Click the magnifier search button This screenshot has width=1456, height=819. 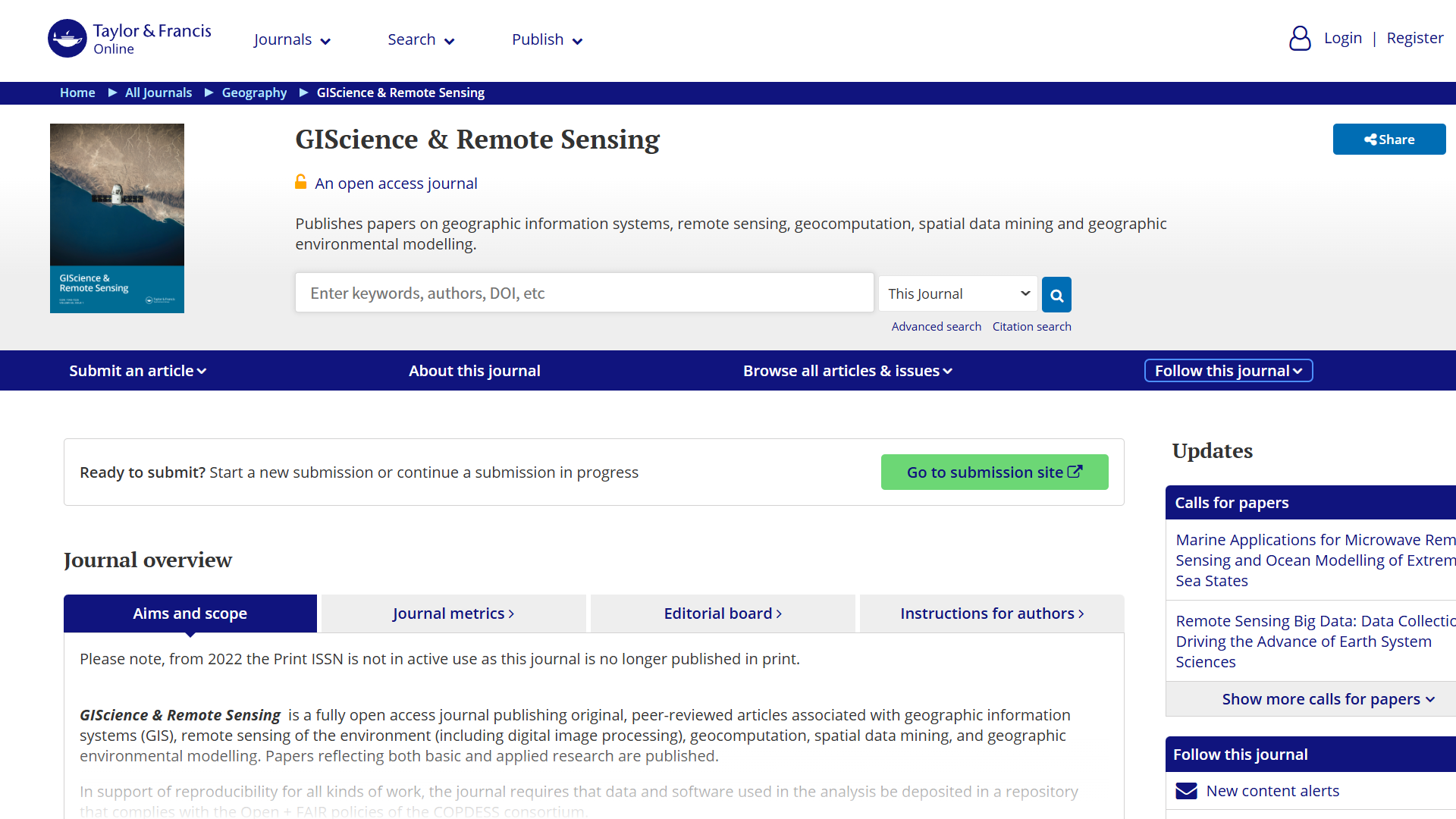[1056, 295]
